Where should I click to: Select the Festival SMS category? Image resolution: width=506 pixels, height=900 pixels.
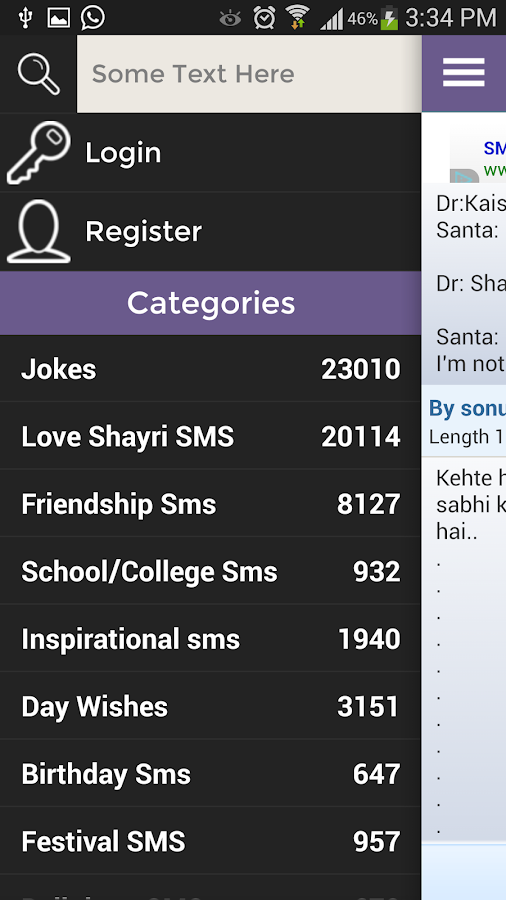pyautogui.click(x=211, y=841)
